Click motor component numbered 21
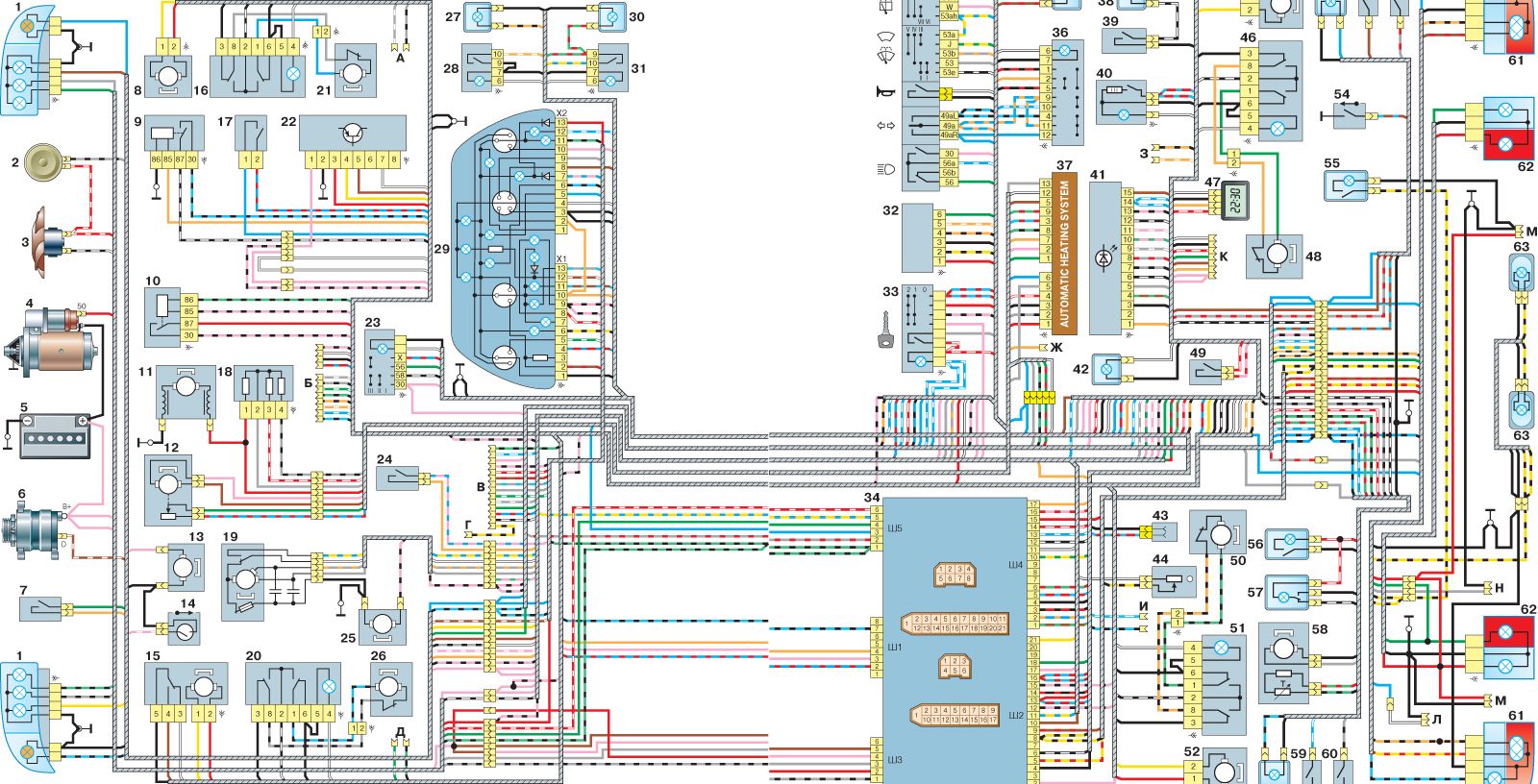 [x=354, y=70]
